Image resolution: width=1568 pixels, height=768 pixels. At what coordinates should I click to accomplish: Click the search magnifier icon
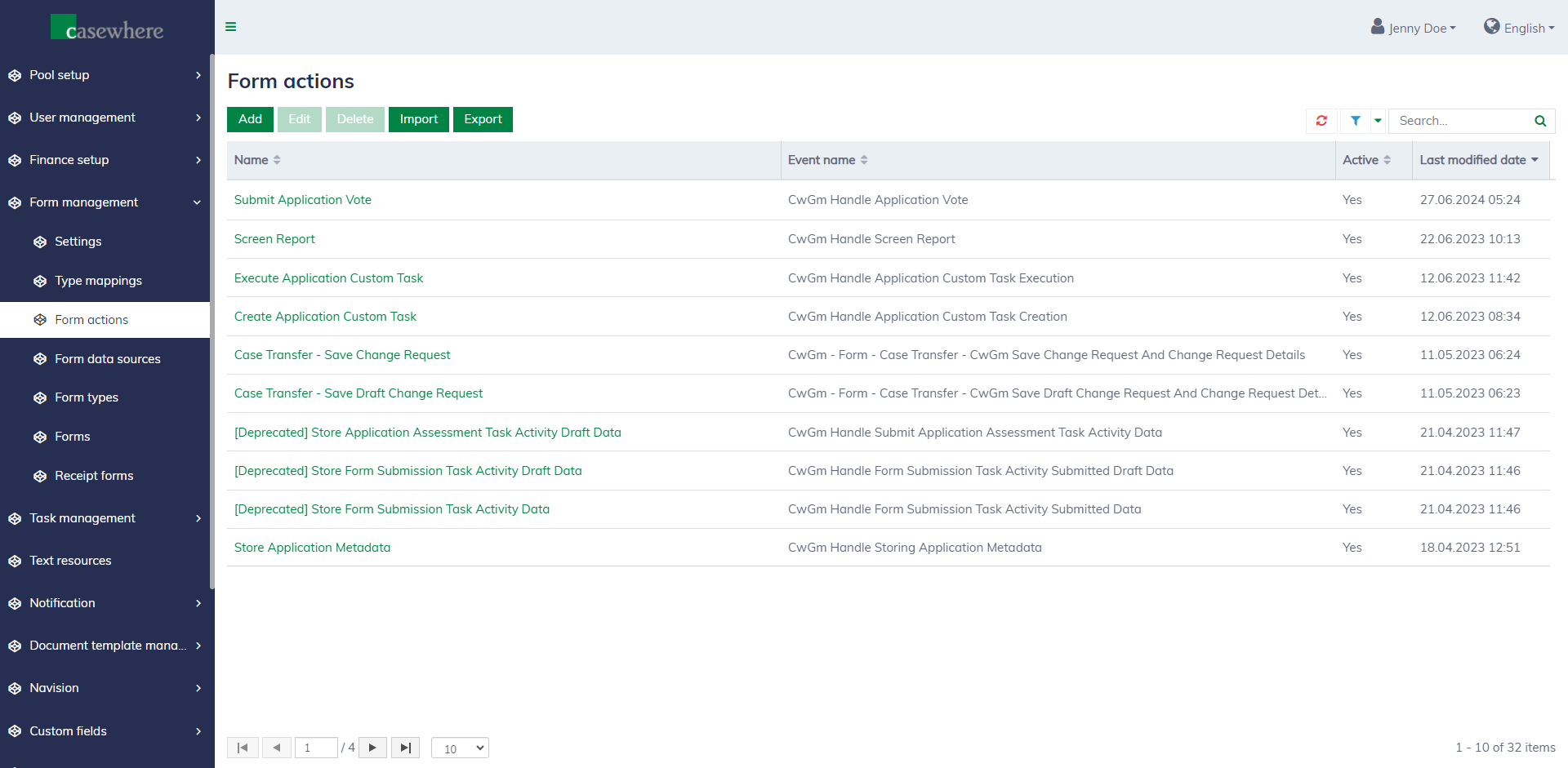(1539, 121)
